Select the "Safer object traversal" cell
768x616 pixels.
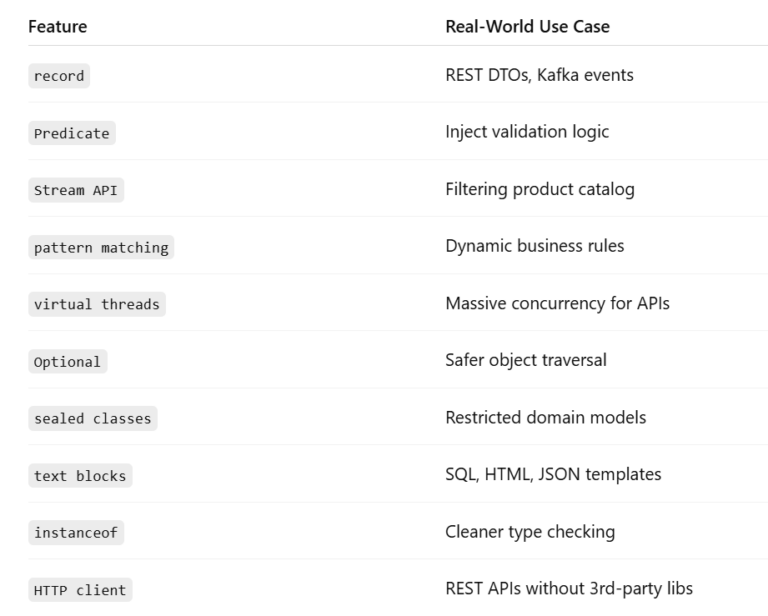coord(526,360)
